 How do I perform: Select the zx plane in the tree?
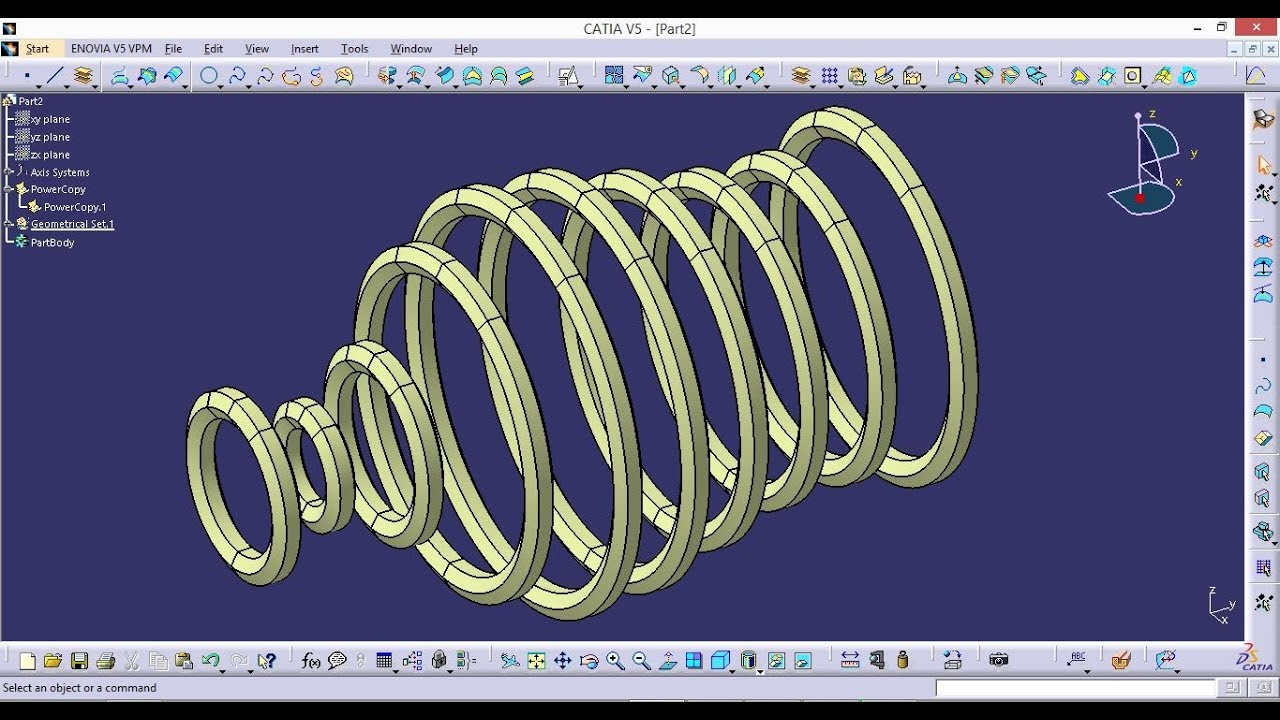[50, 155]
